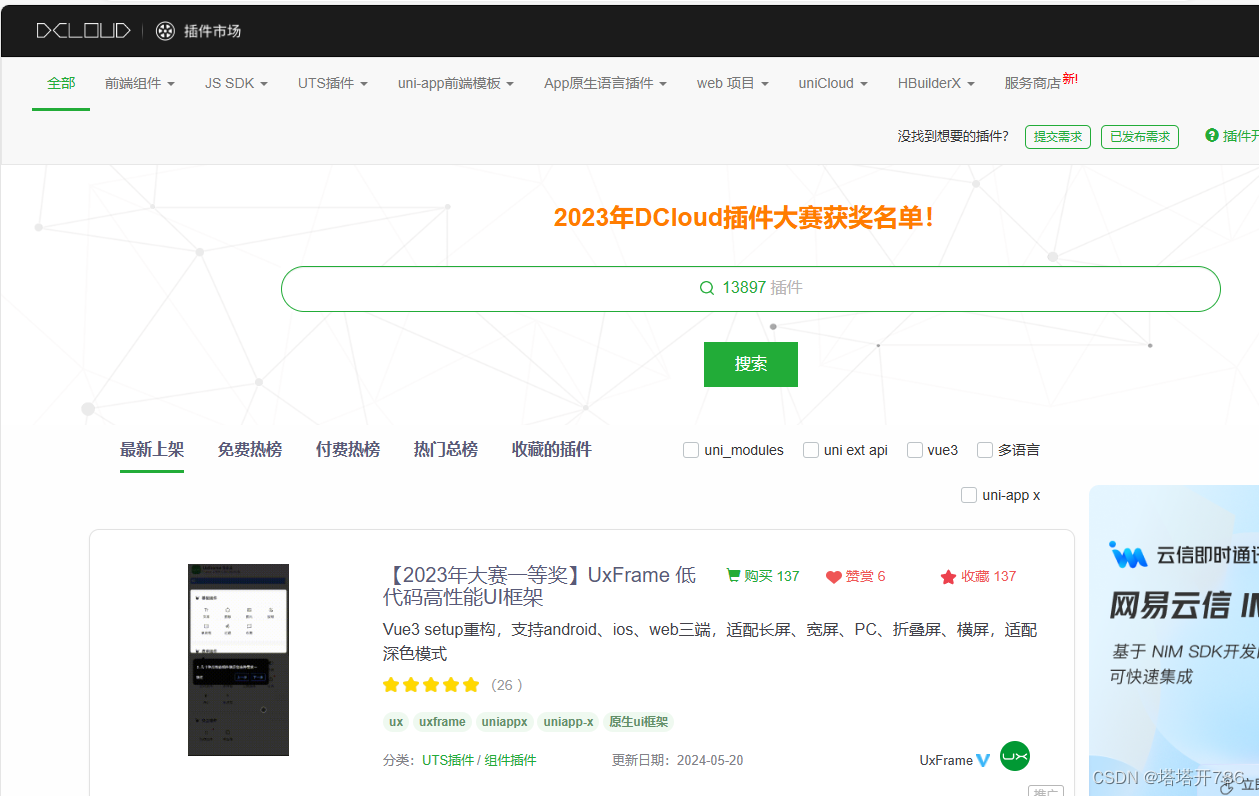Open the JS SDK dropdown
The width and height of the screenshot is (1259, 796).
(x=236, y=84)
